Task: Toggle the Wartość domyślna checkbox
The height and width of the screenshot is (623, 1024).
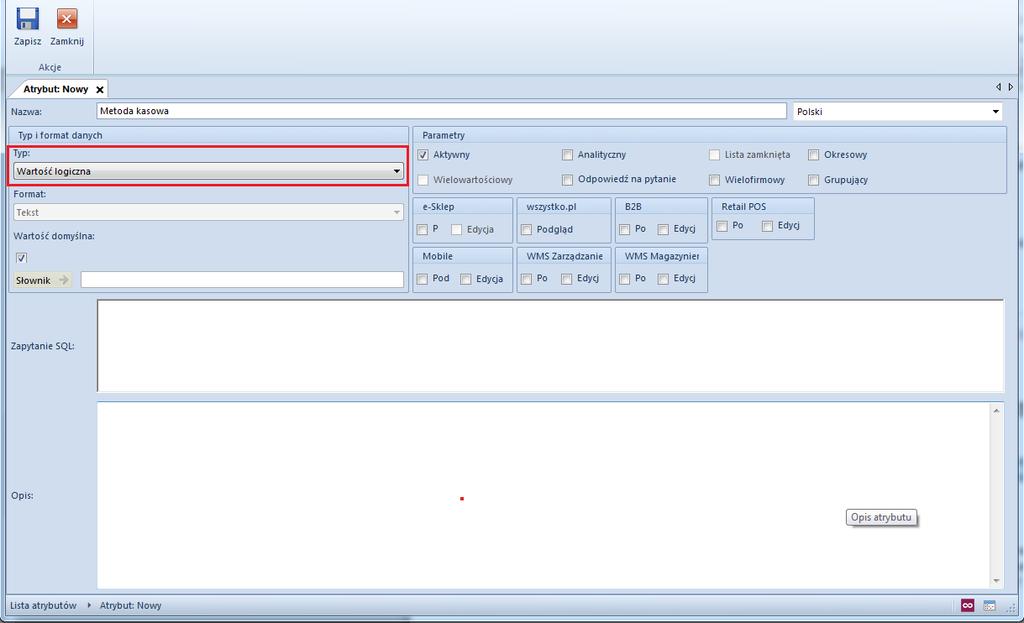Action: [22, 257]
